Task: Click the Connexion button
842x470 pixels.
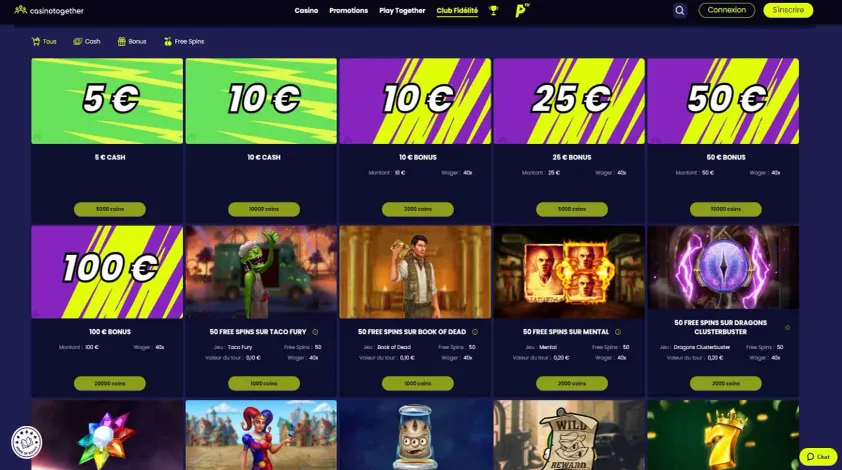Action: [x=727, y=10]
